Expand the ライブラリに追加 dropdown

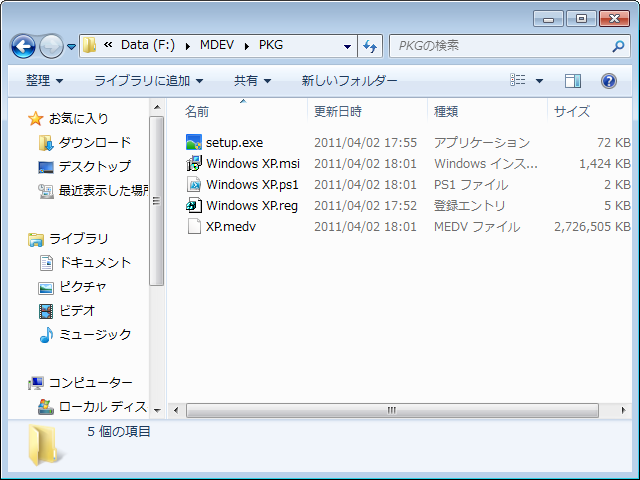pyautogui.click(x=148, y=81)
